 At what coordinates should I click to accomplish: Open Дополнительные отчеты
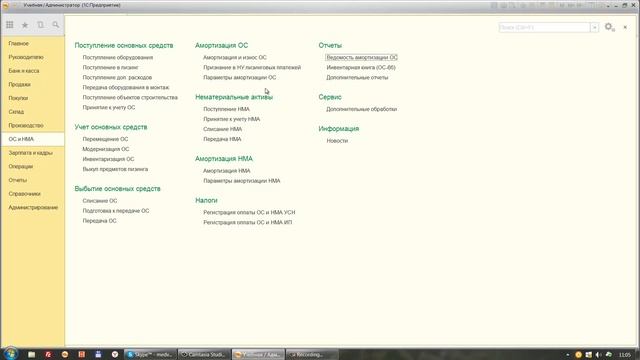(x=358, y=78)
